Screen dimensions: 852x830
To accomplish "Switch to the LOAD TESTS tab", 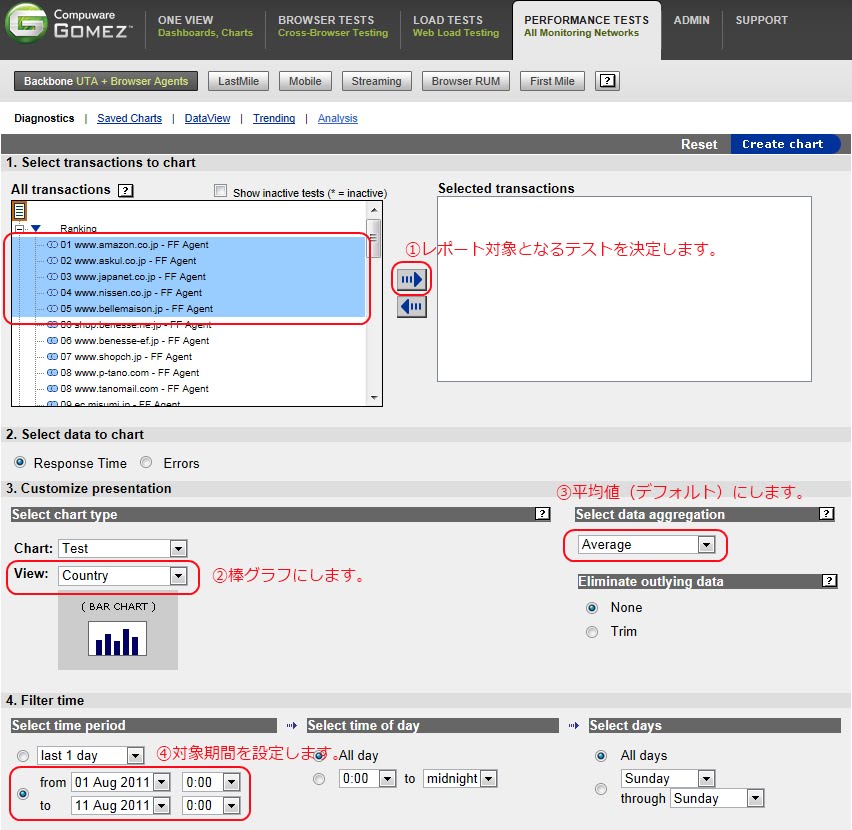I will click(x=455, y=26).
